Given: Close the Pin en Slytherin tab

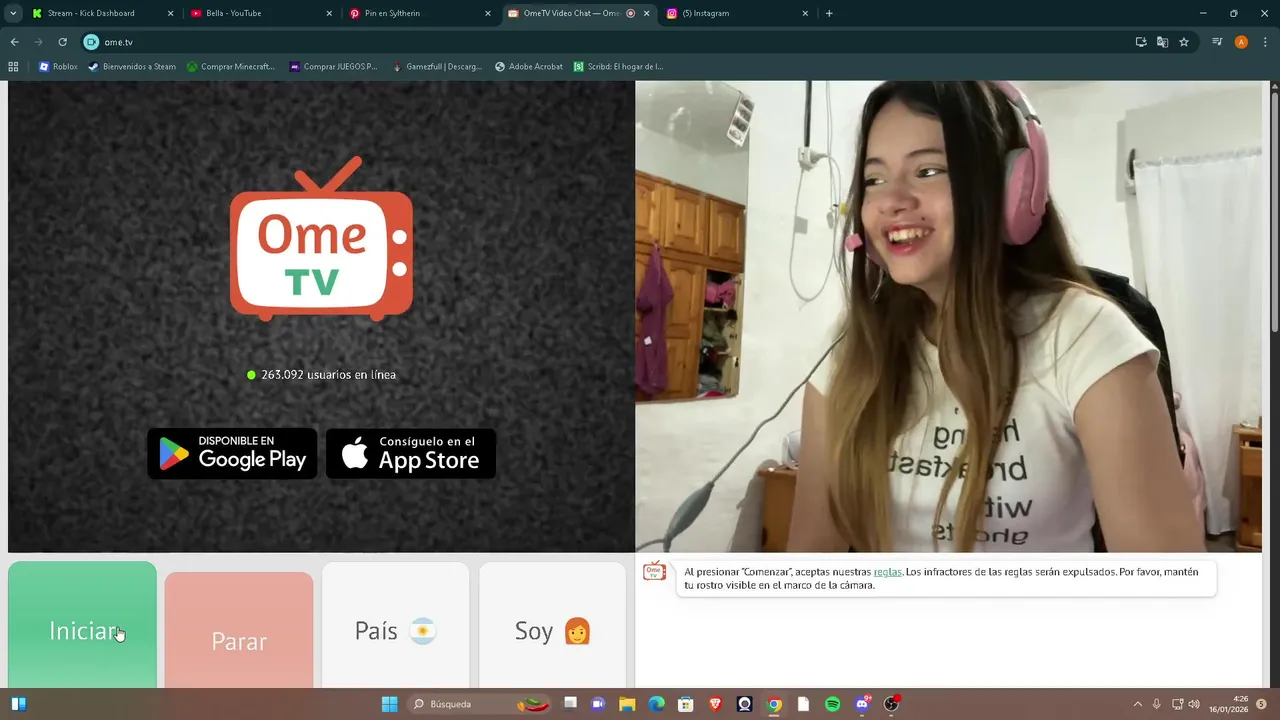Looking at the screenshot, I should pos(488,13).
